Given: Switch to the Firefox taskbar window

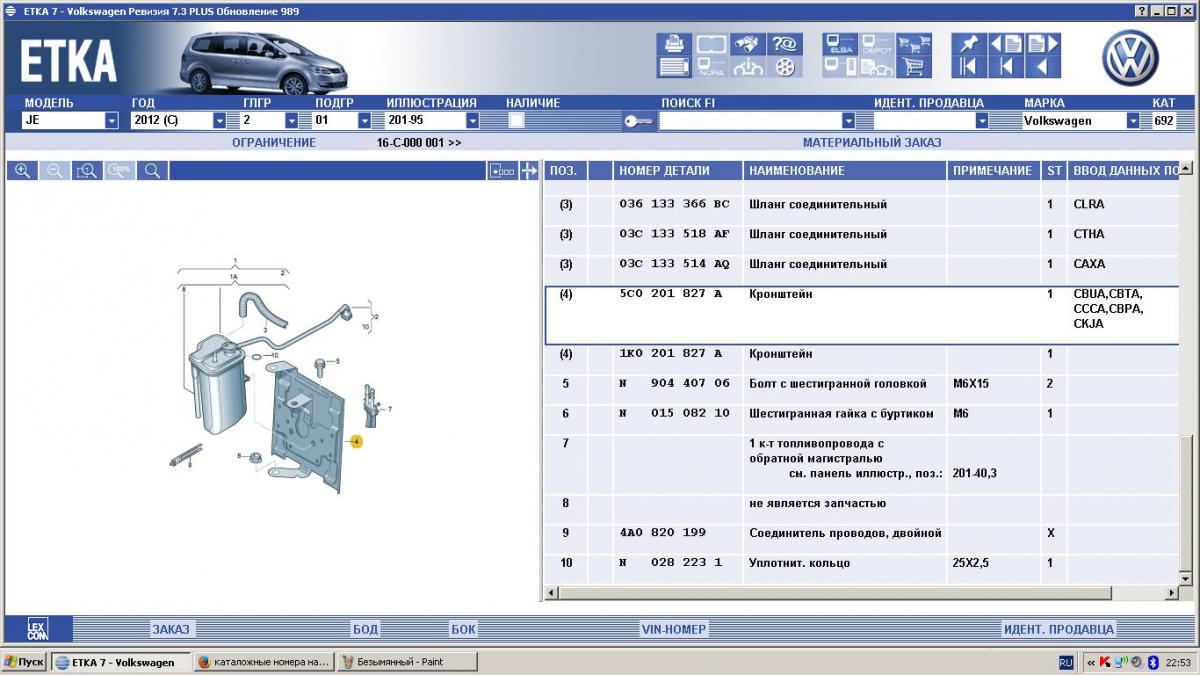Looking at the screenshot, I should pyautogui.click(x=264, y=662).
